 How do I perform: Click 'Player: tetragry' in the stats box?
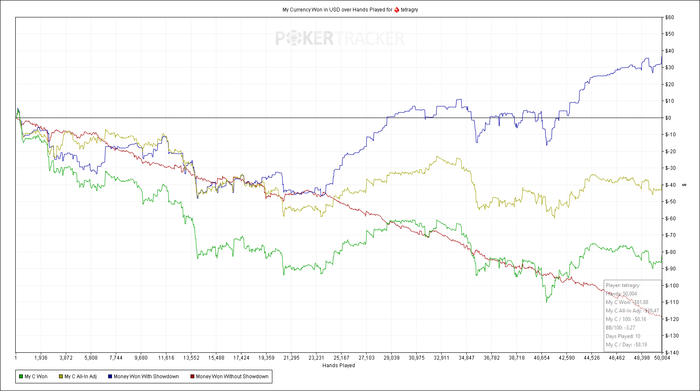tap(622, 285)
